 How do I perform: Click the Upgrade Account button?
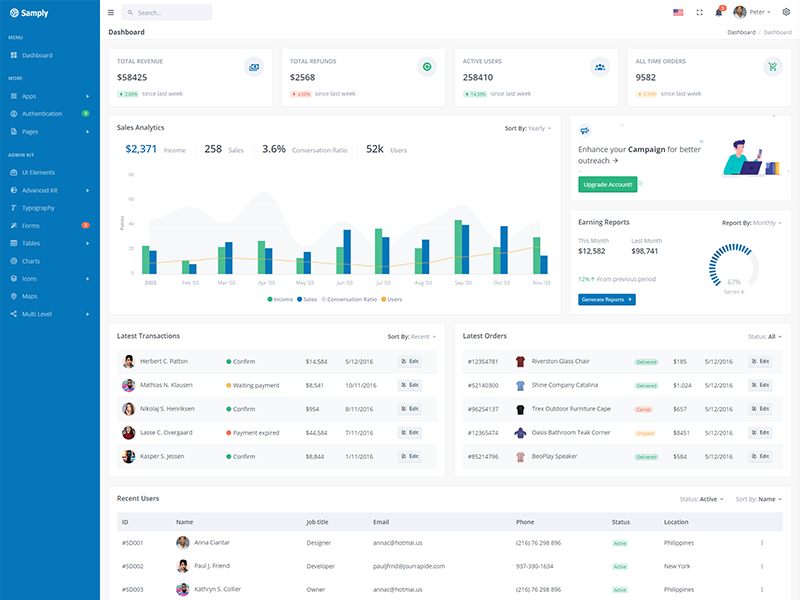(x=608, y=184)
